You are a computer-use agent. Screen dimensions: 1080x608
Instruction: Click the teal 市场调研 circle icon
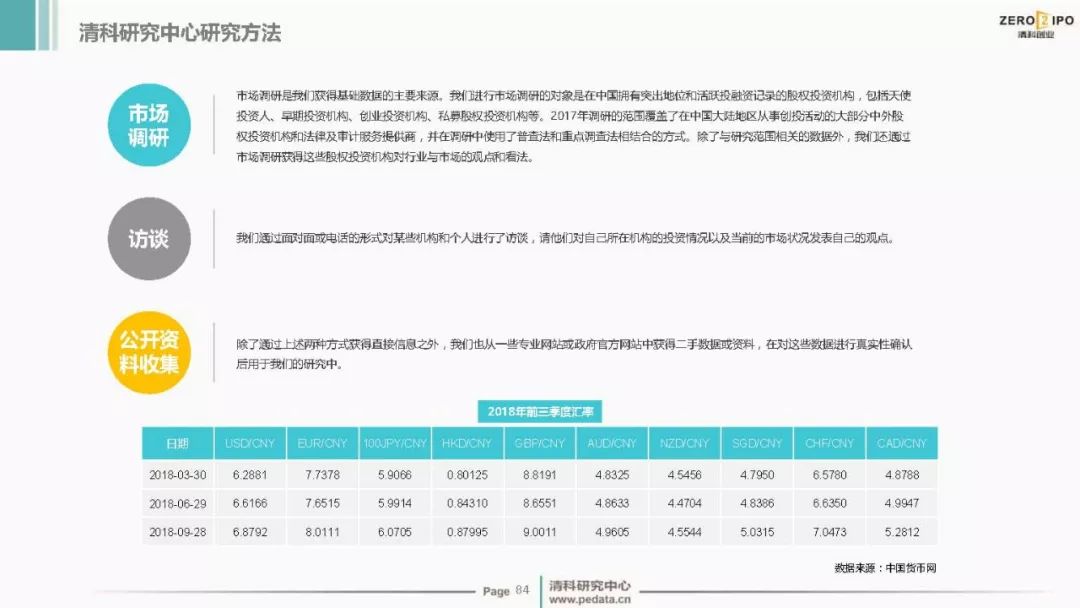tap(149, 127)
